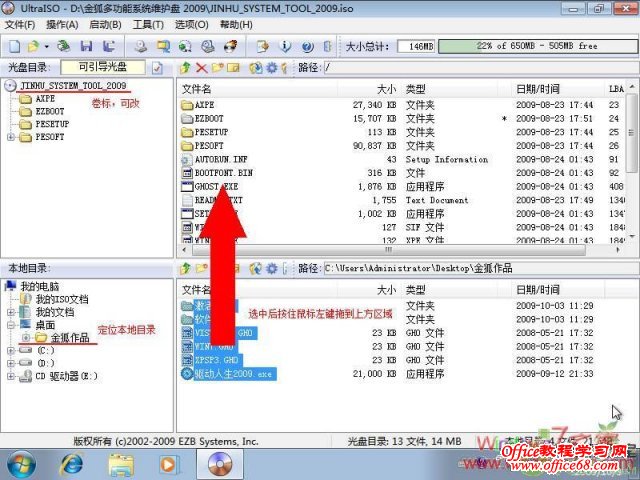Expand the (D:) drive node
640x480 pixels.
click(x=11, y=363)
